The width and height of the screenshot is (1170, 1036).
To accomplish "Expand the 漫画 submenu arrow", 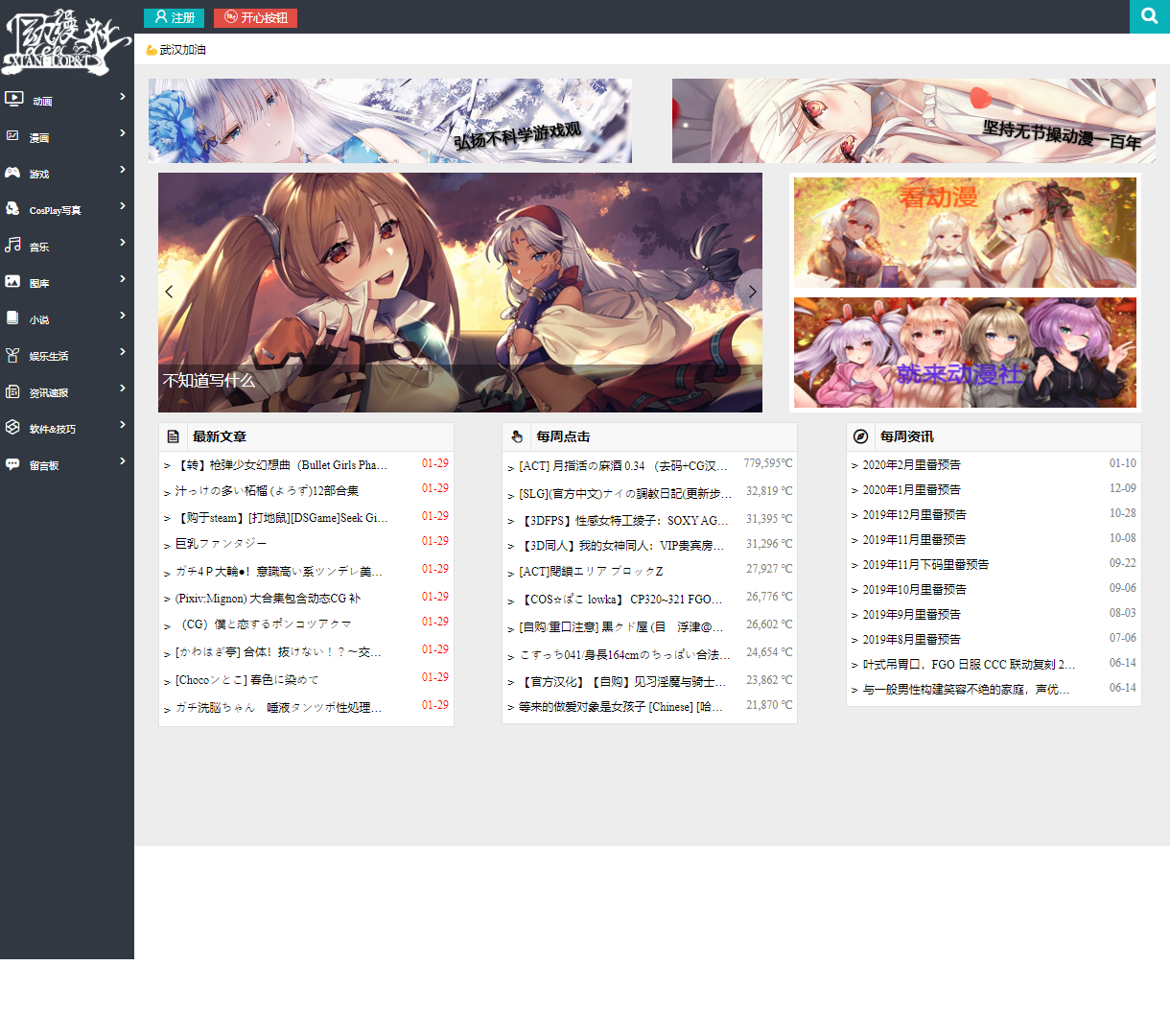I will click(x=123, y=133).
